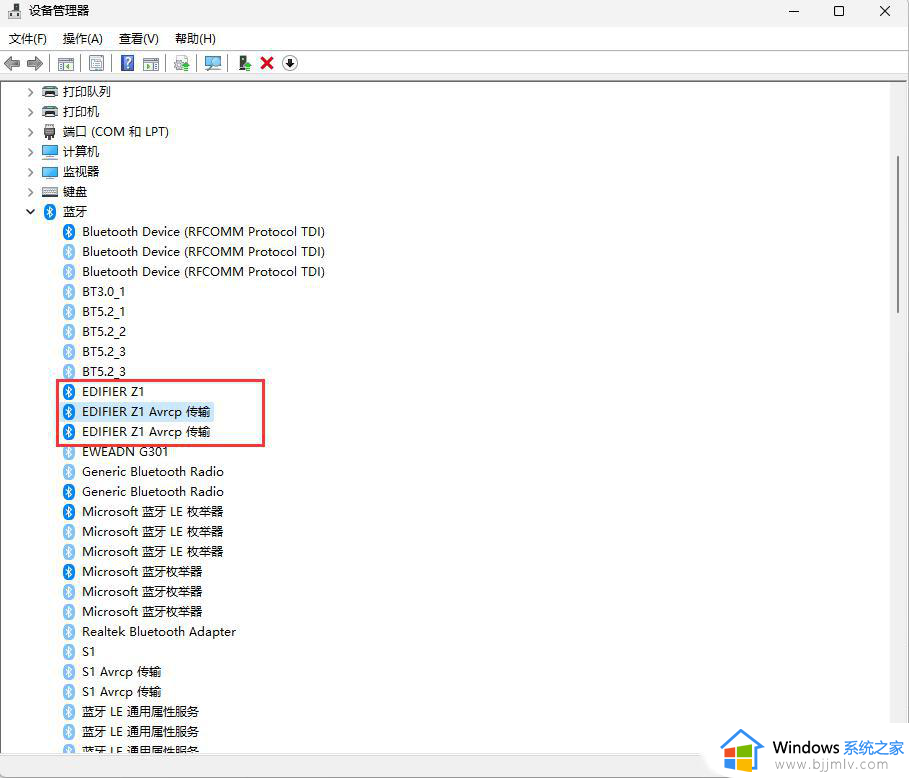The height and width of the screenshot is (778, 909).
Task: Select Microsoft 蓝牙枚举器 with bright icon
Action: click(142, 572)
